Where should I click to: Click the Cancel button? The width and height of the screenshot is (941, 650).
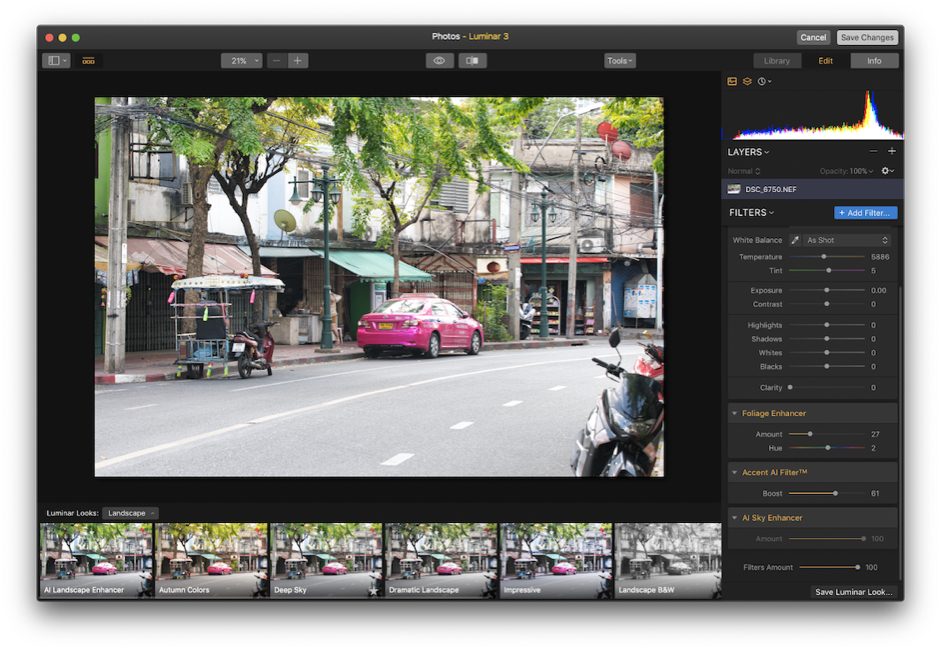coord(813,37)
